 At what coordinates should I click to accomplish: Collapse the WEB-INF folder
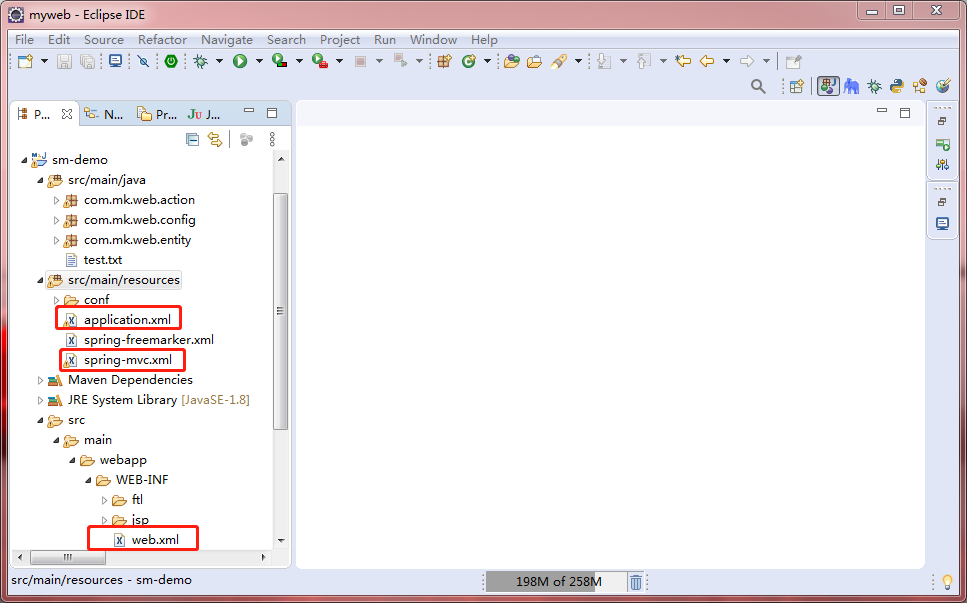tap(88, 480)
